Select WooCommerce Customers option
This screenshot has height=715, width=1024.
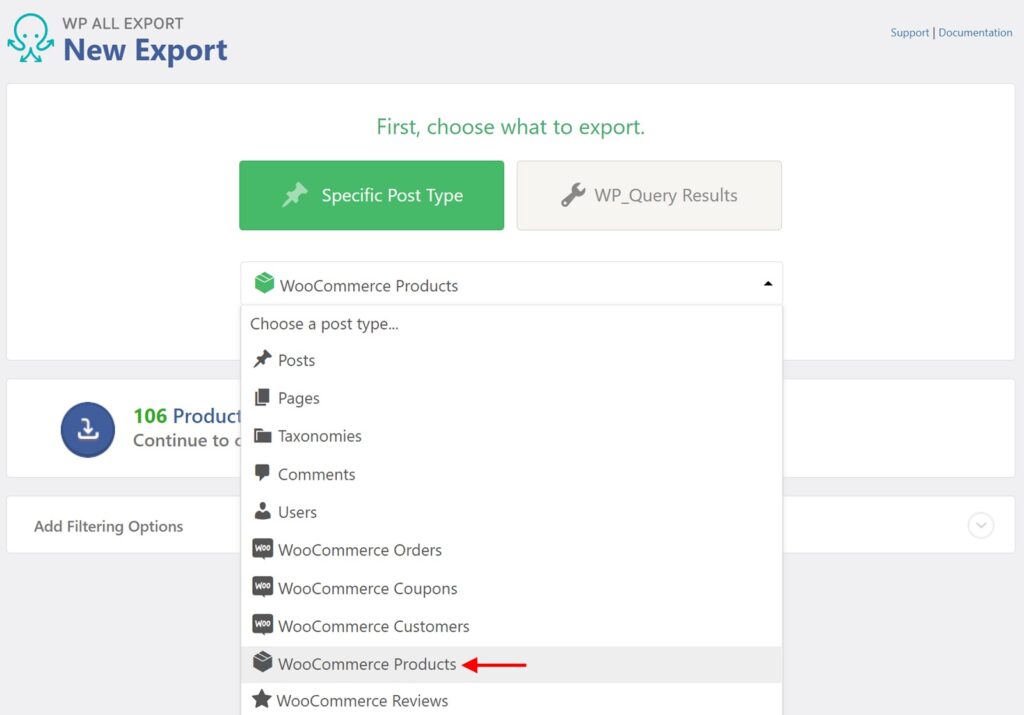pos(511,626)
